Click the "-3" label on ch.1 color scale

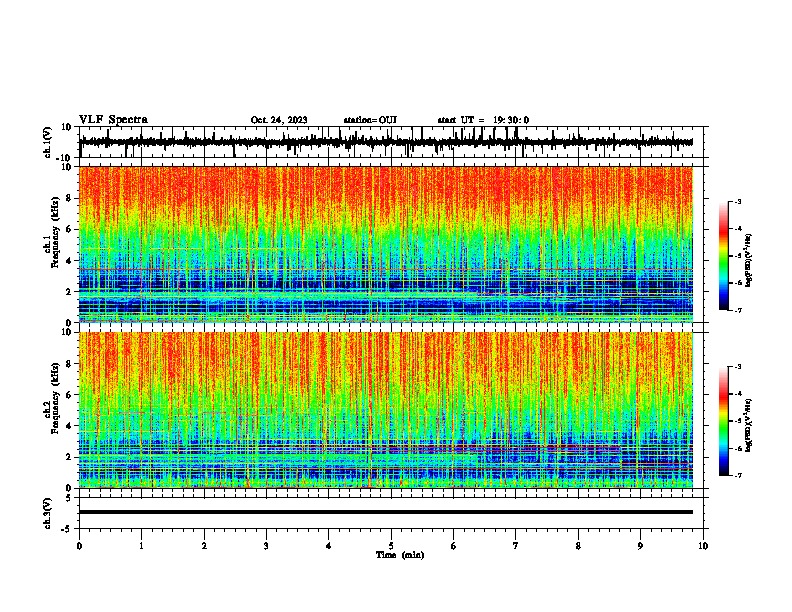(x=737, y=201)
